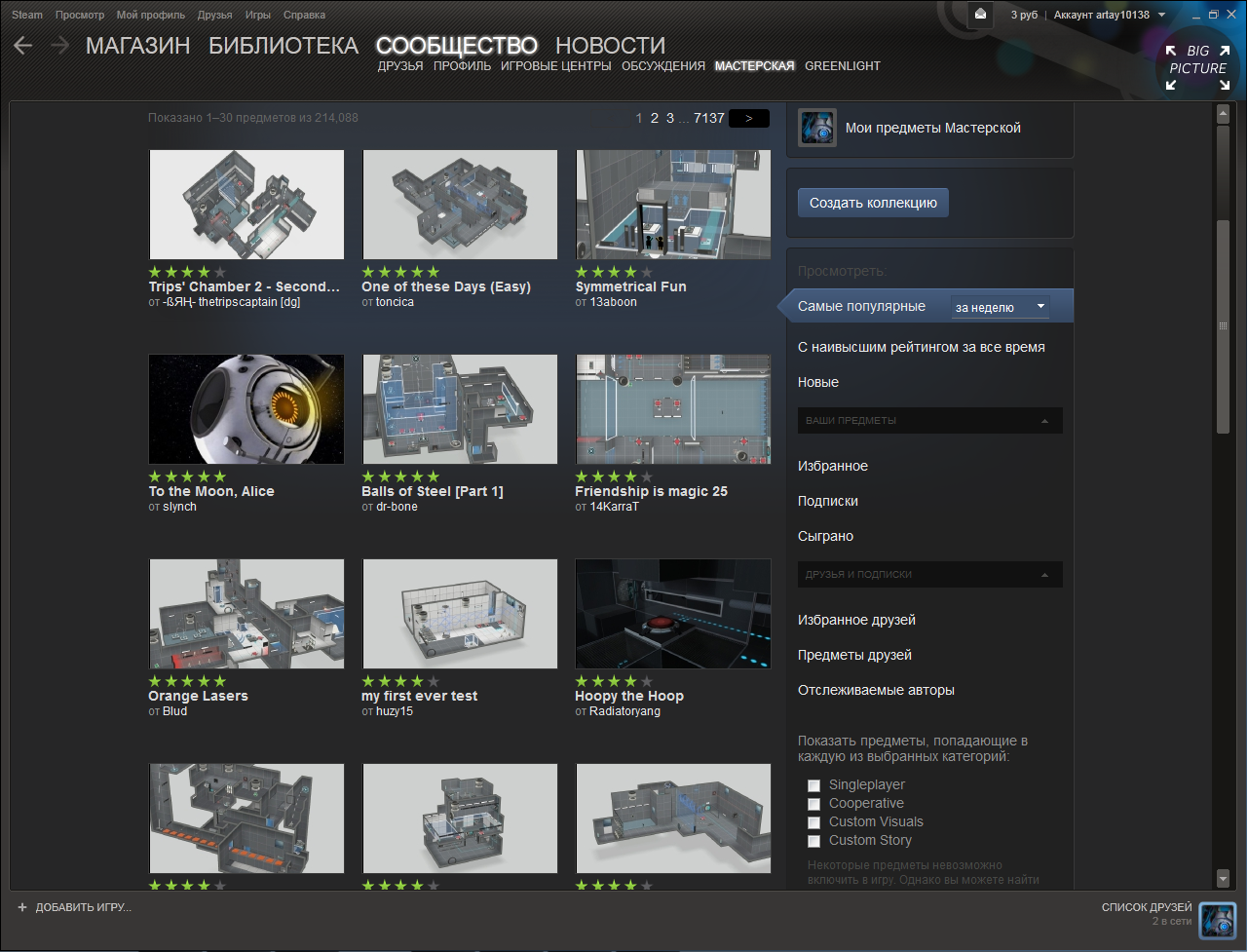Screen dimensions: 1248x952
Task: Open Отслеживаемые авторы list
Action: 876,690
